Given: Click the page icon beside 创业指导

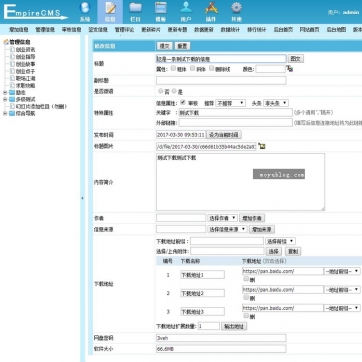Looking at the screenshot, I should click(12, 57).
